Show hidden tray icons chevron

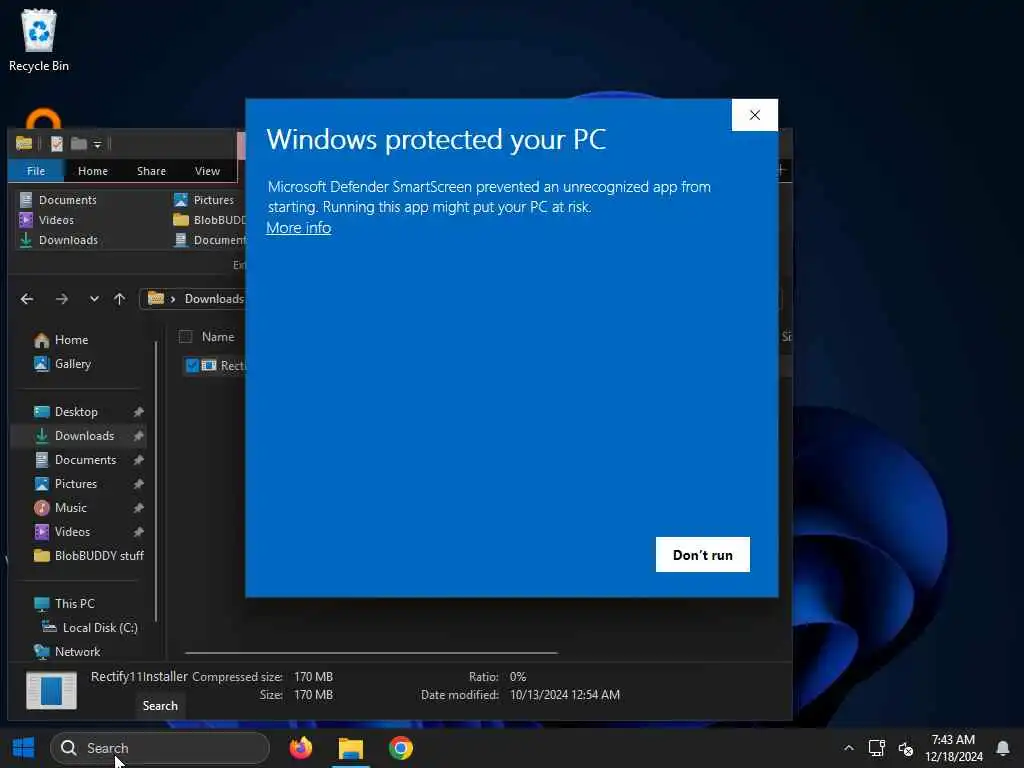tap(848, 748)
